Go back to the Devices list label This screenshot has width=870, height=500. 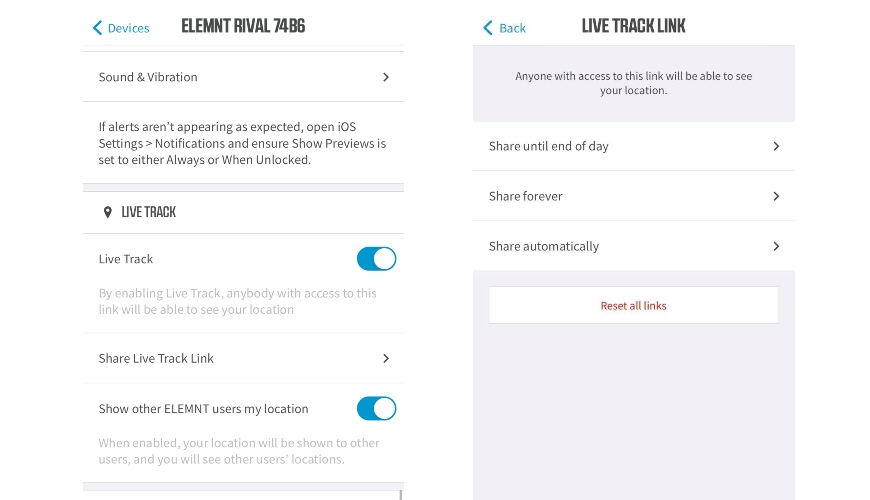(128, 28)
